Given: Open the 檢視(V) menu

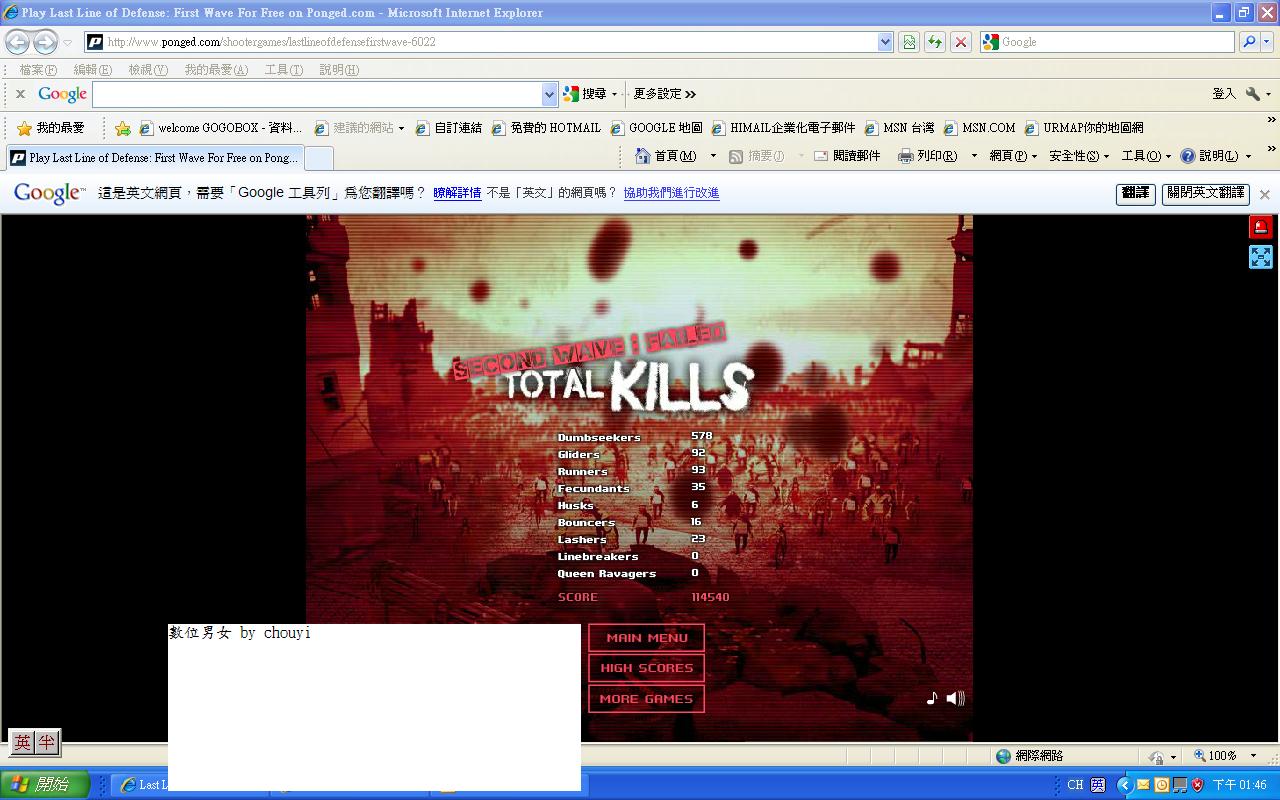Looking at the screenshot, I should [148, 70].
